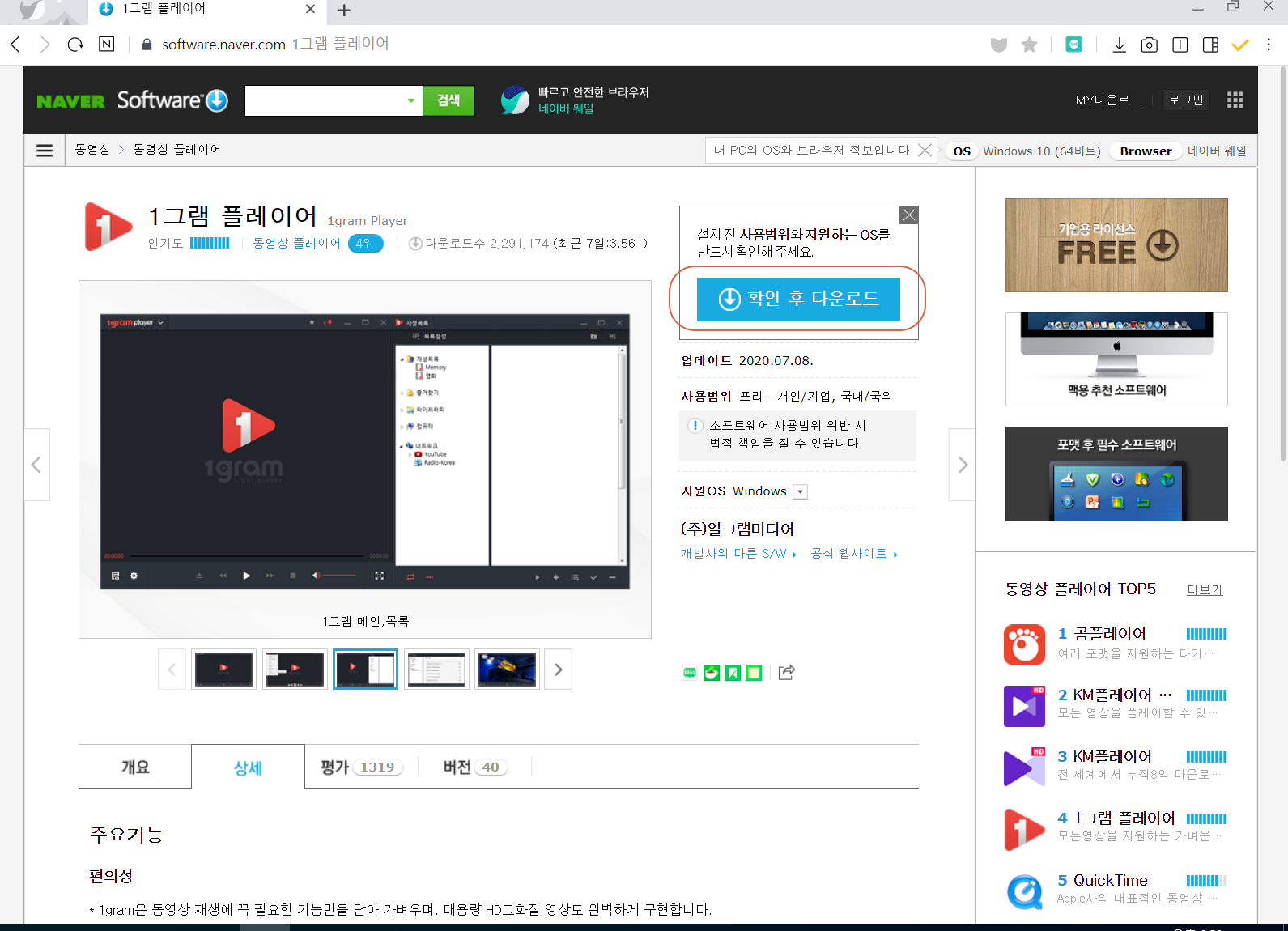
Task: Open 동영상 플레이어 category link
Action: pyautogui.click(x=296, y=243)
